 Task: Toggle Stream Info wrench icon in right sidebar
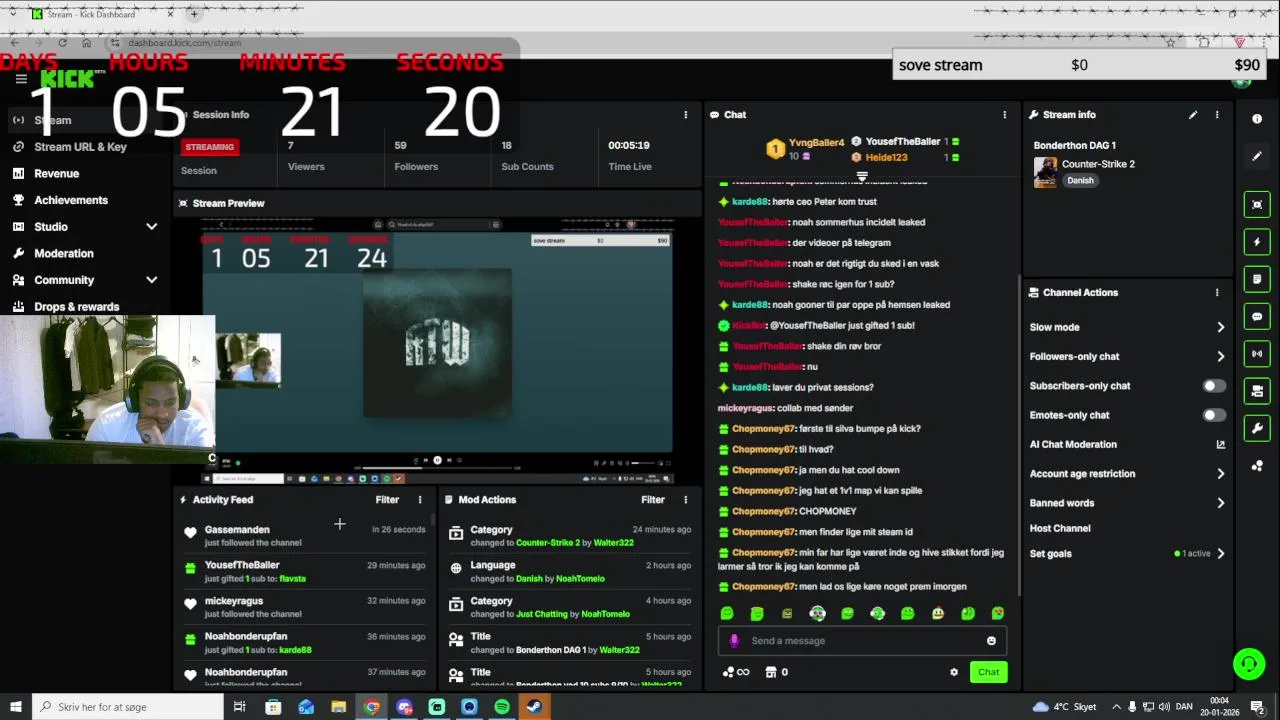(1257, 428)
